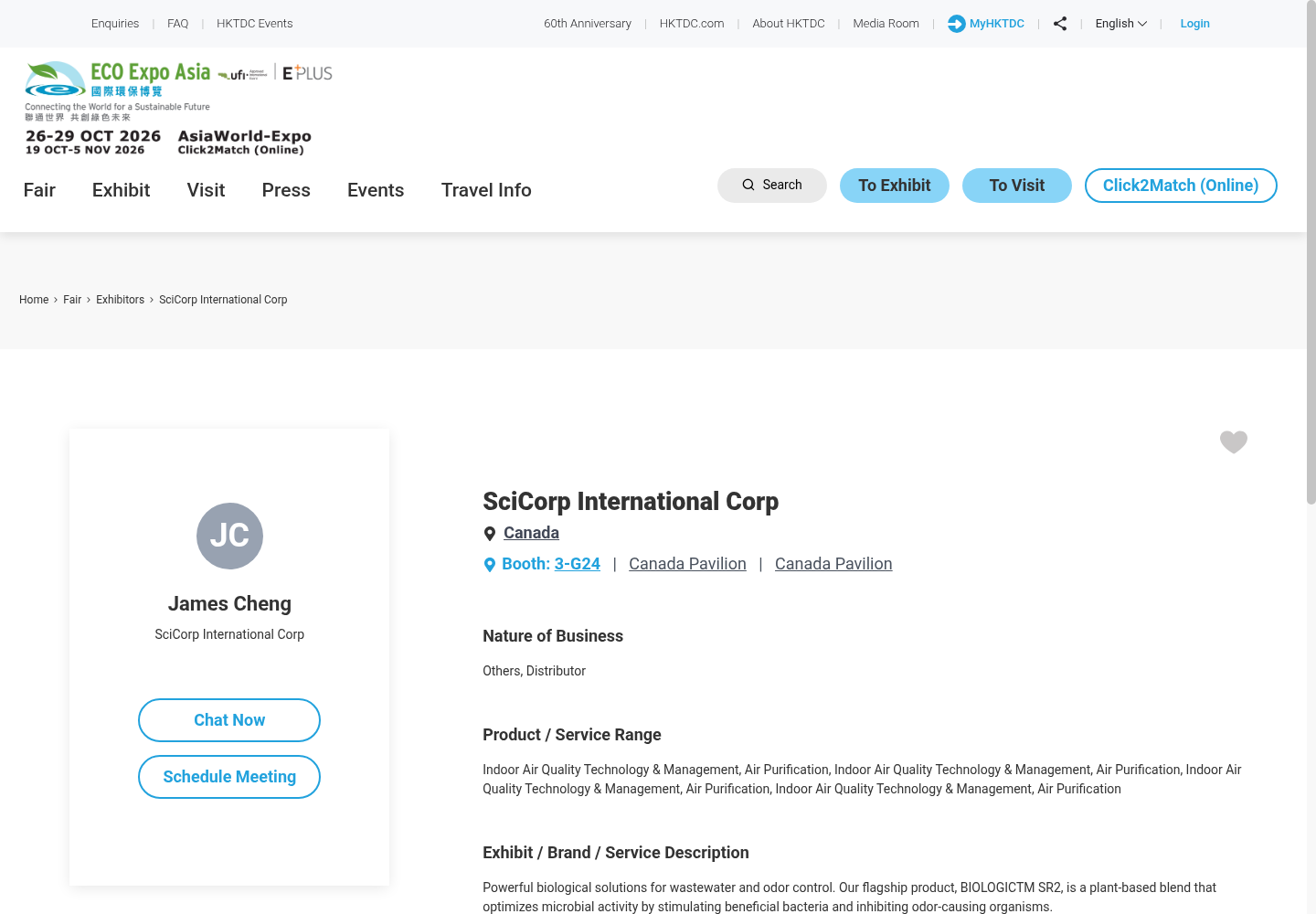This screenshot has height=914, width=1316.
Task: Click the 'Others, Distributor' text
Action: (x=535, y=671)
